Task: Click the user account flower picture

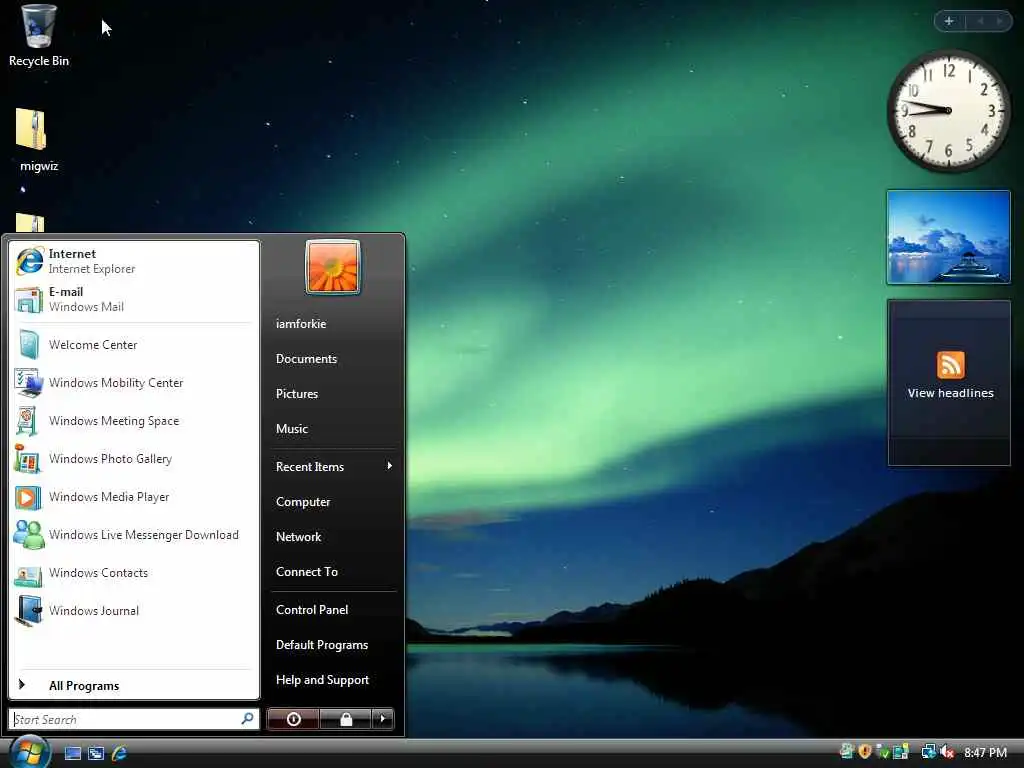Action: click(x=332, y=267)
